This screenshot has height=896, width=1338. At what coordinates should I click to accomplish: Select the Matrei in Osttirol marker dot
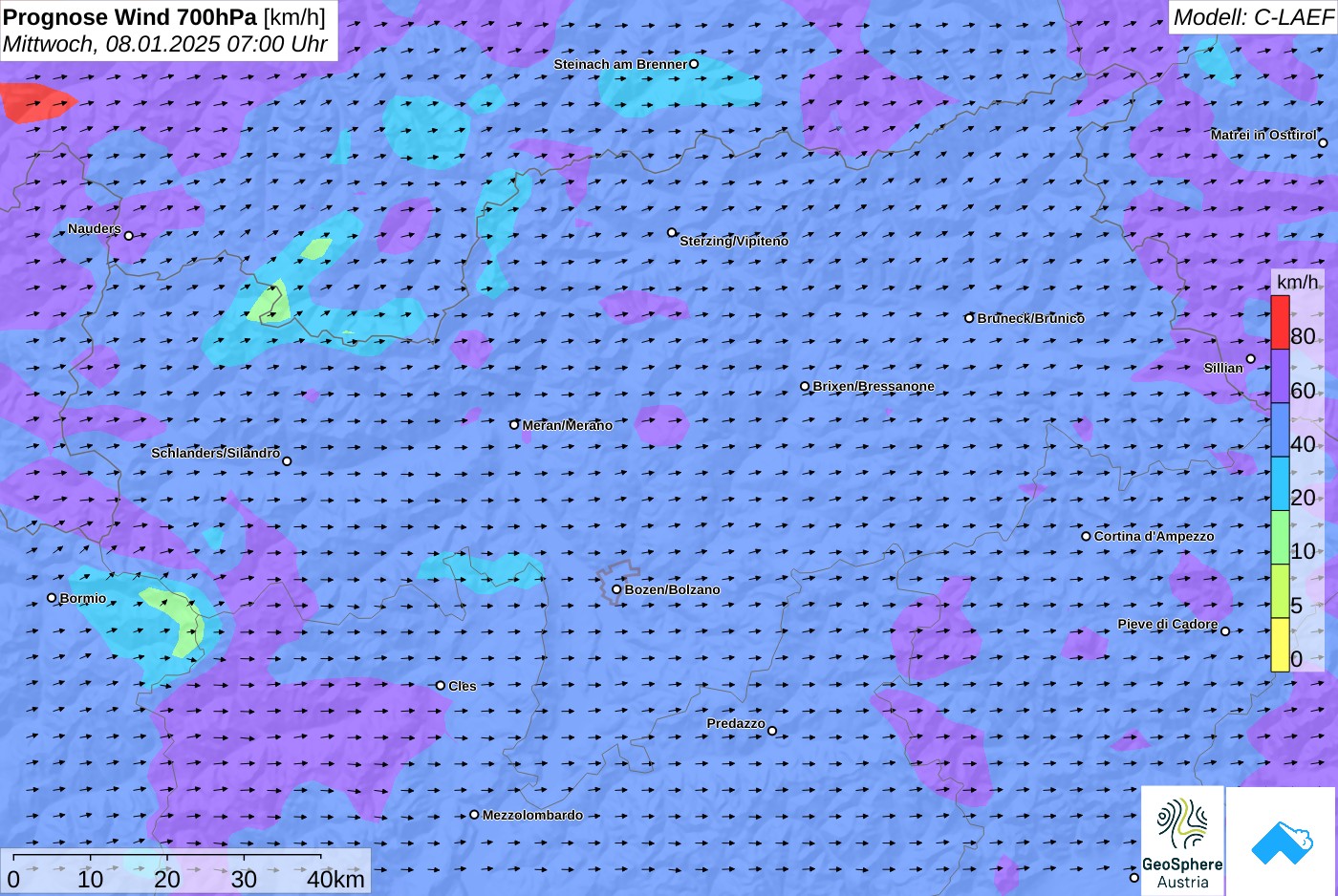[1323, 143]
